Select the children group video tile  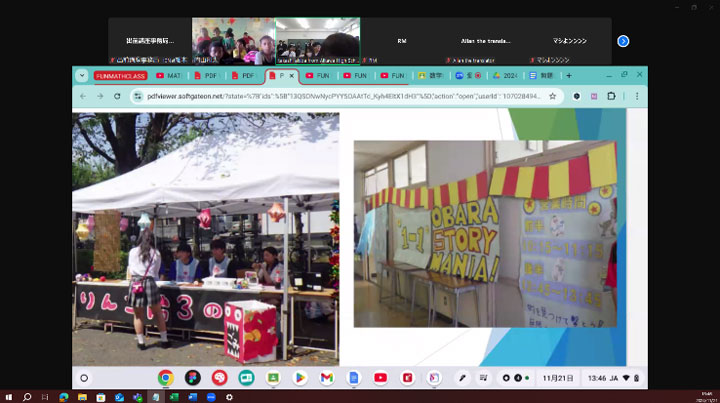[x=234, y=41]
